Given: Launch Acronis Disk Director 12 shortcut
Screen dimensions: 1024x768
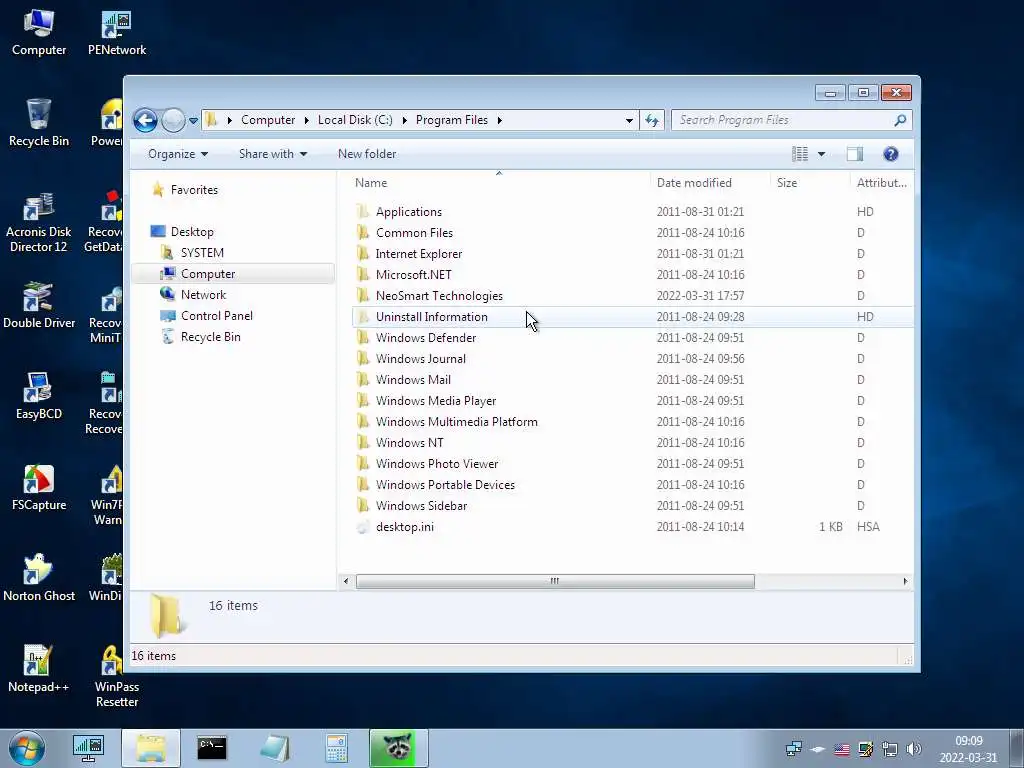Looking at the screenshot, I should pos(39,222).
